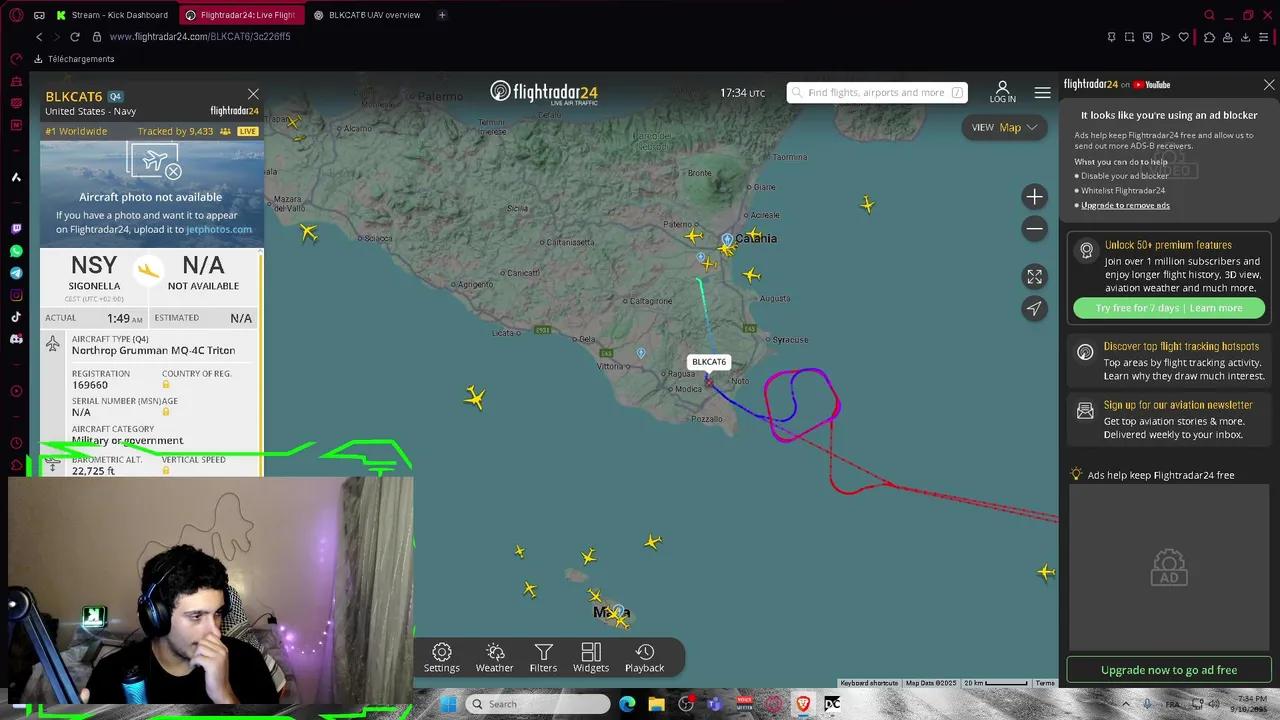Open browser search tabs magnifier icon
Screen dimensions: 1280x720
tap(1209, 15)
